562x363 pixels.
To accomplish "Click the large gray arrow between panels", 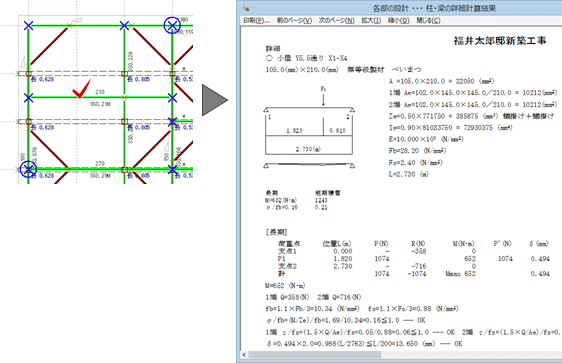I will [x=215, y=100].
